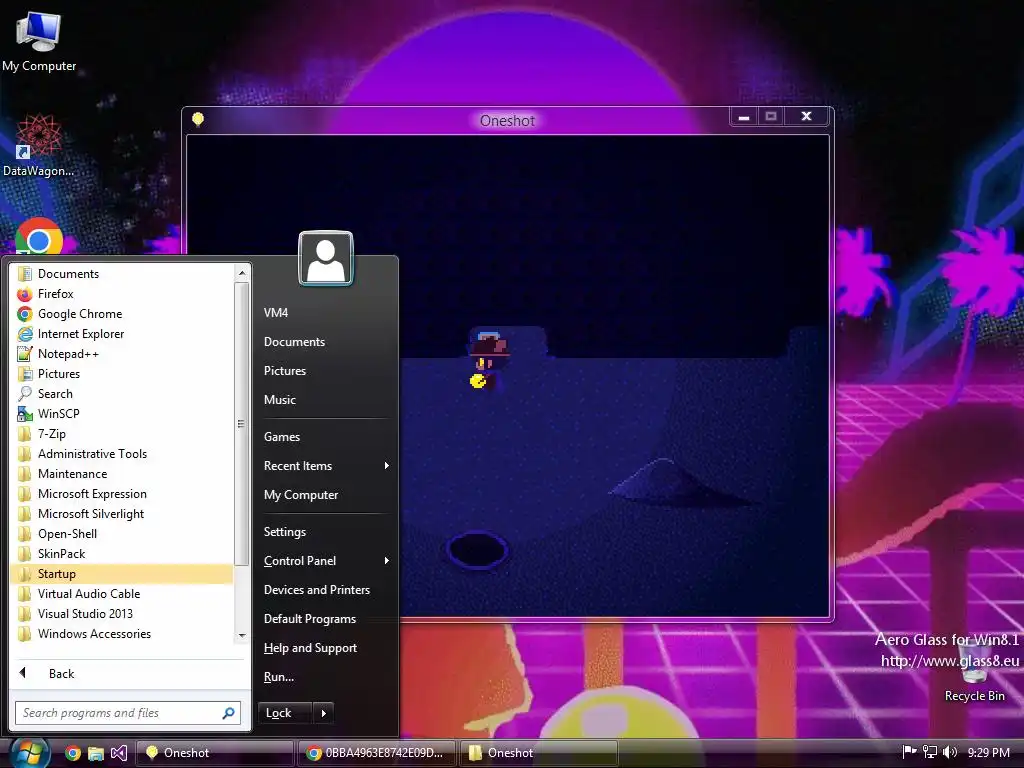Open file explorer from taskbar quick launch
Screen dimensions: 1024x768
click(x=96, y=753)
